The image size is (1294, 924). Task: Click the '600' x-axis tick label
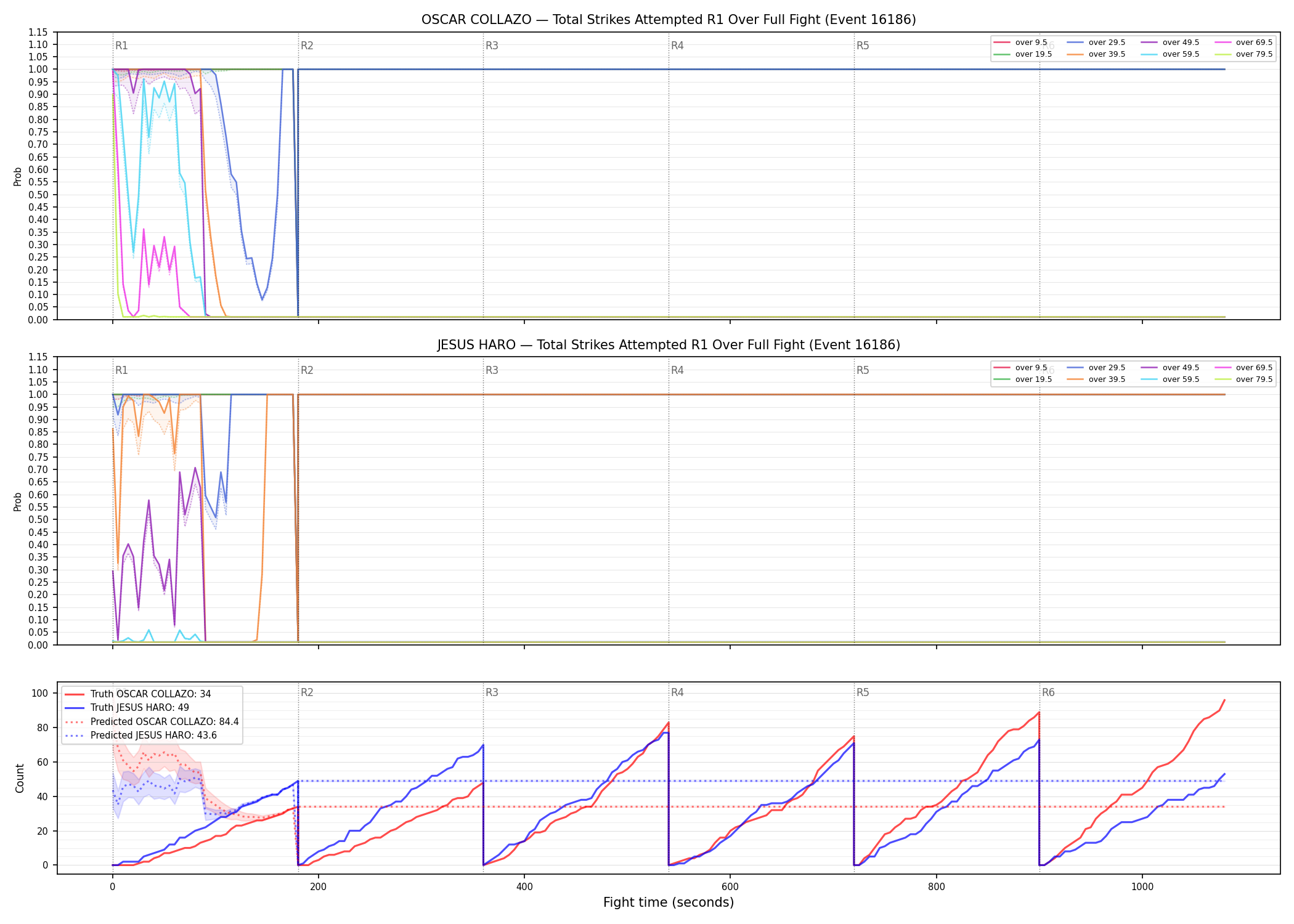coord(730,887)
